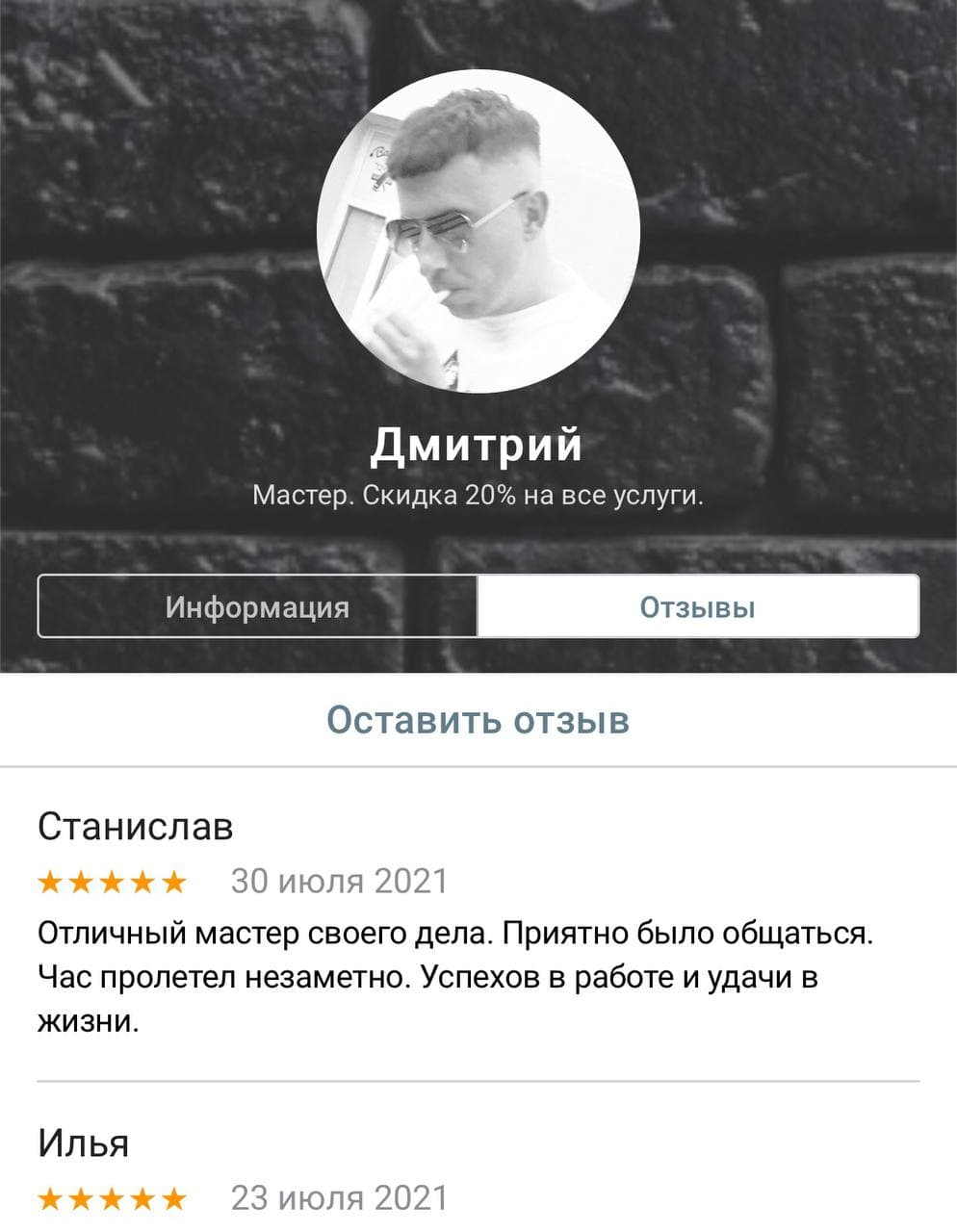The width and height of the screenshot is (957, 1232).
Task: Click the fourth star of Илья's rating
Action: click(x=142, y=1198)
